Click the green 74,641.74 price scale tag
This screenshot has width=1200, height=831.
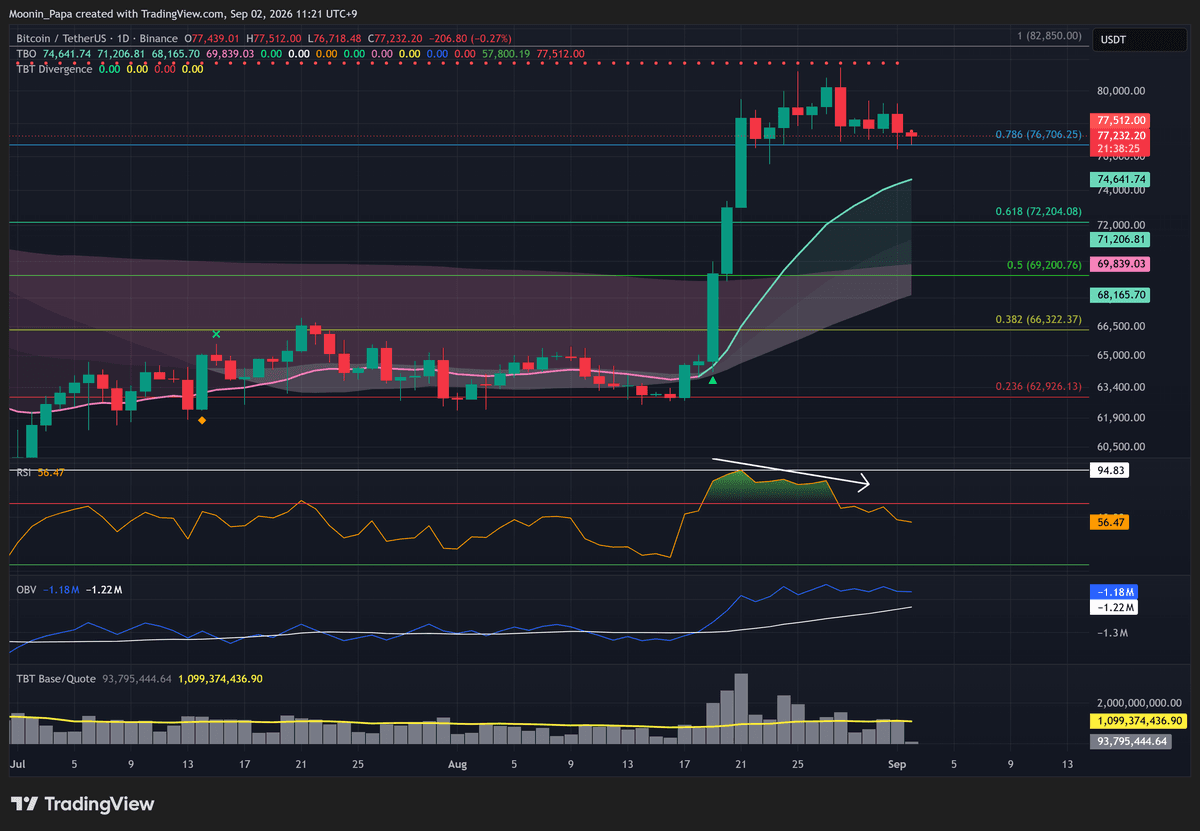click(x=1121, y=179)
